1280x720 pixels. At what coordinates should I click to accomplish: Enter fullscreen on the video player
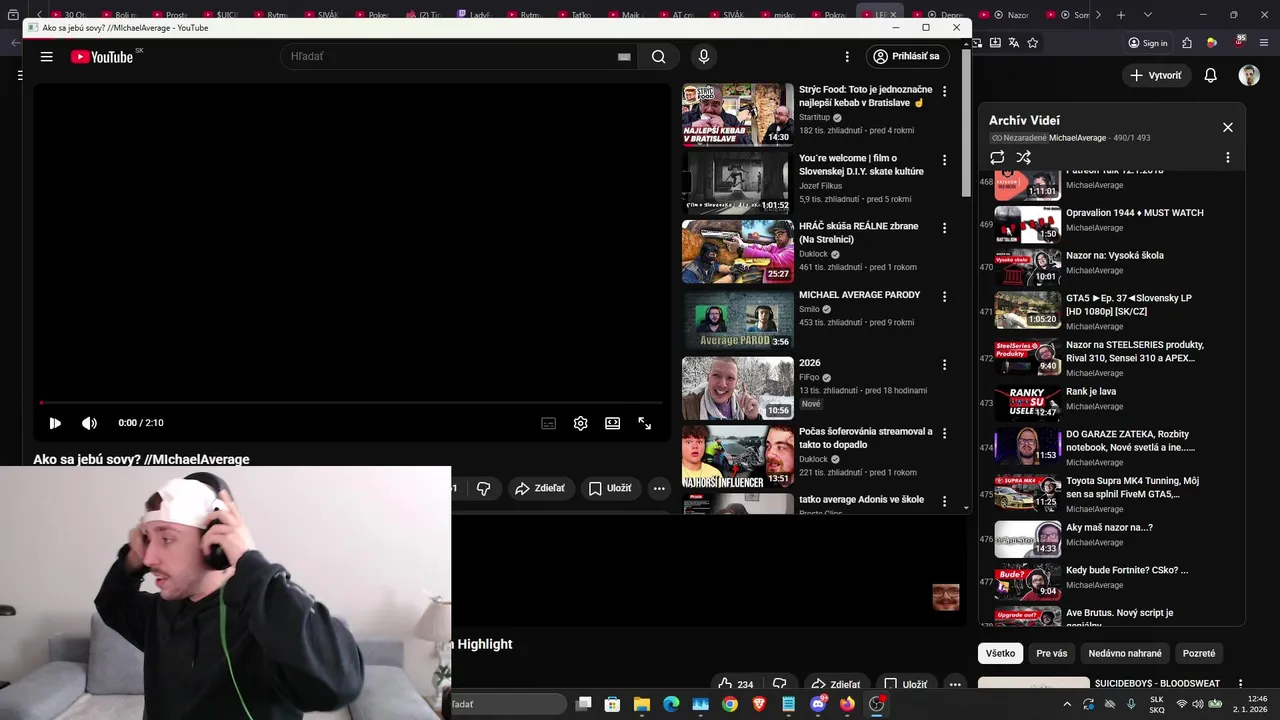(x=644, y=423)
